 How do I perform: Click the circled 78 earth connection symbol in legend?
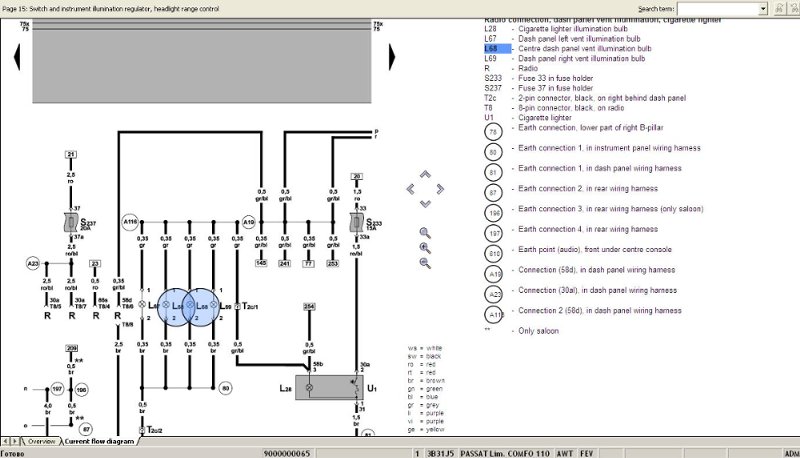(493, 132)
